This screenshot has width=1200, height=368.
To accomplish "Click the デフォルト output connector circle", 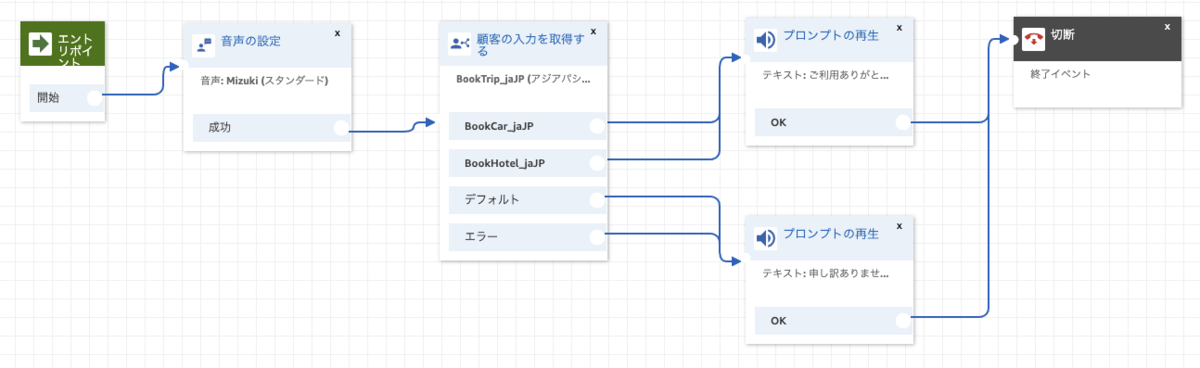I will [x=598, y=200].
